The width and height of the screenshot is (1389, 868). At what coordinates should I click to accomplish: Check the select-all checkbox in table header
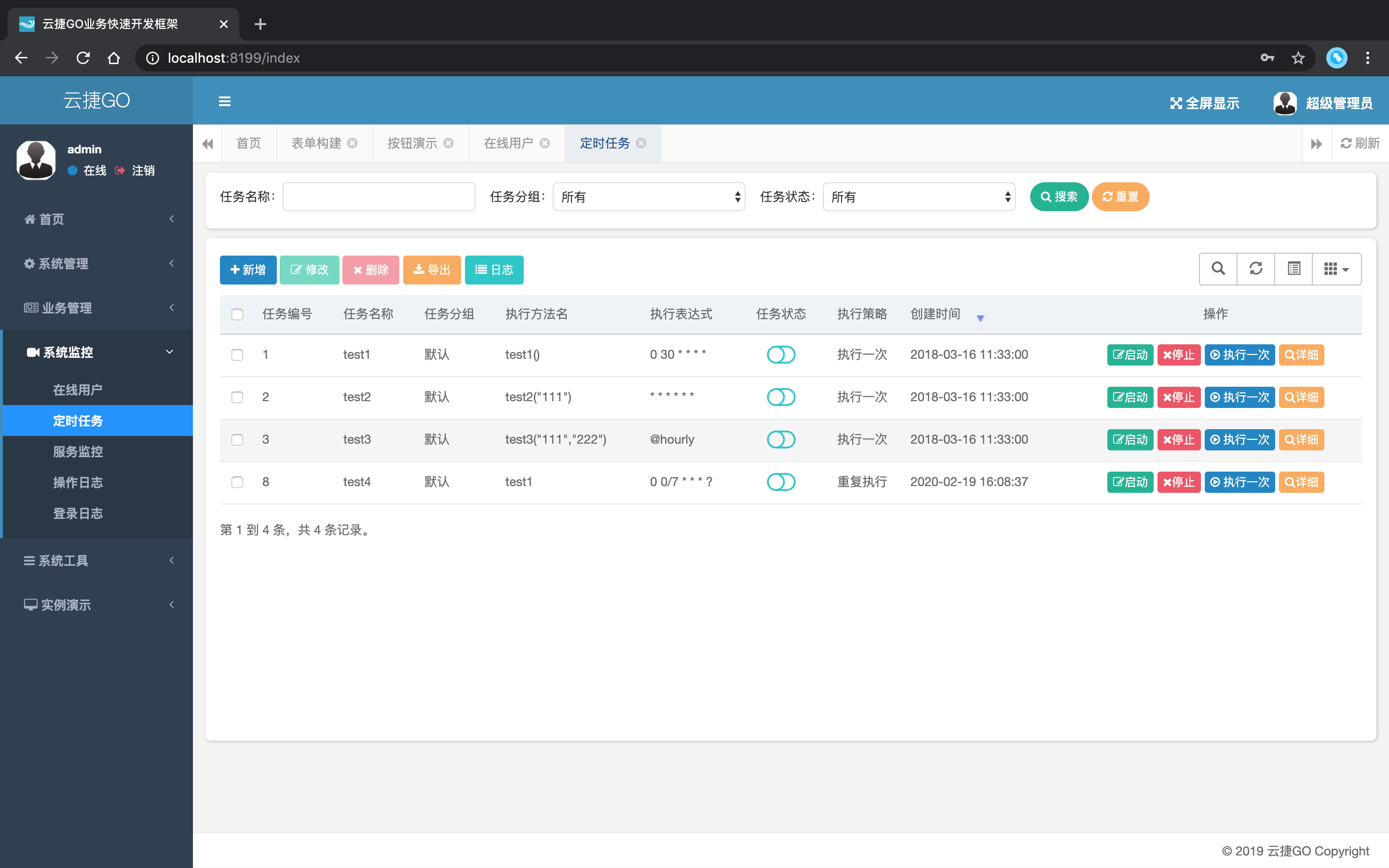(237, 314)
